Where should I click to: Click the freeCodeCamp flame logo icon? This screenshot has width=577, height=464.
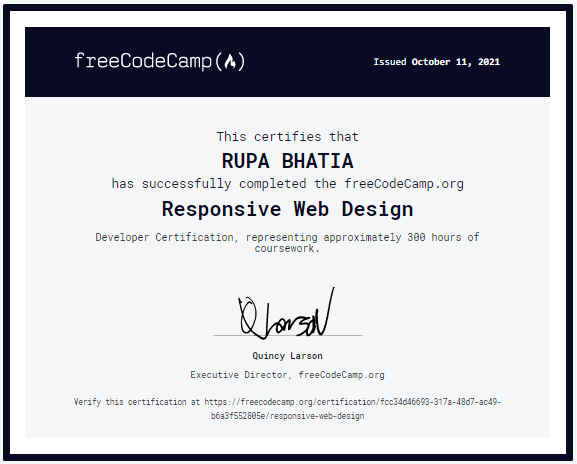click(x=230, y=61)
